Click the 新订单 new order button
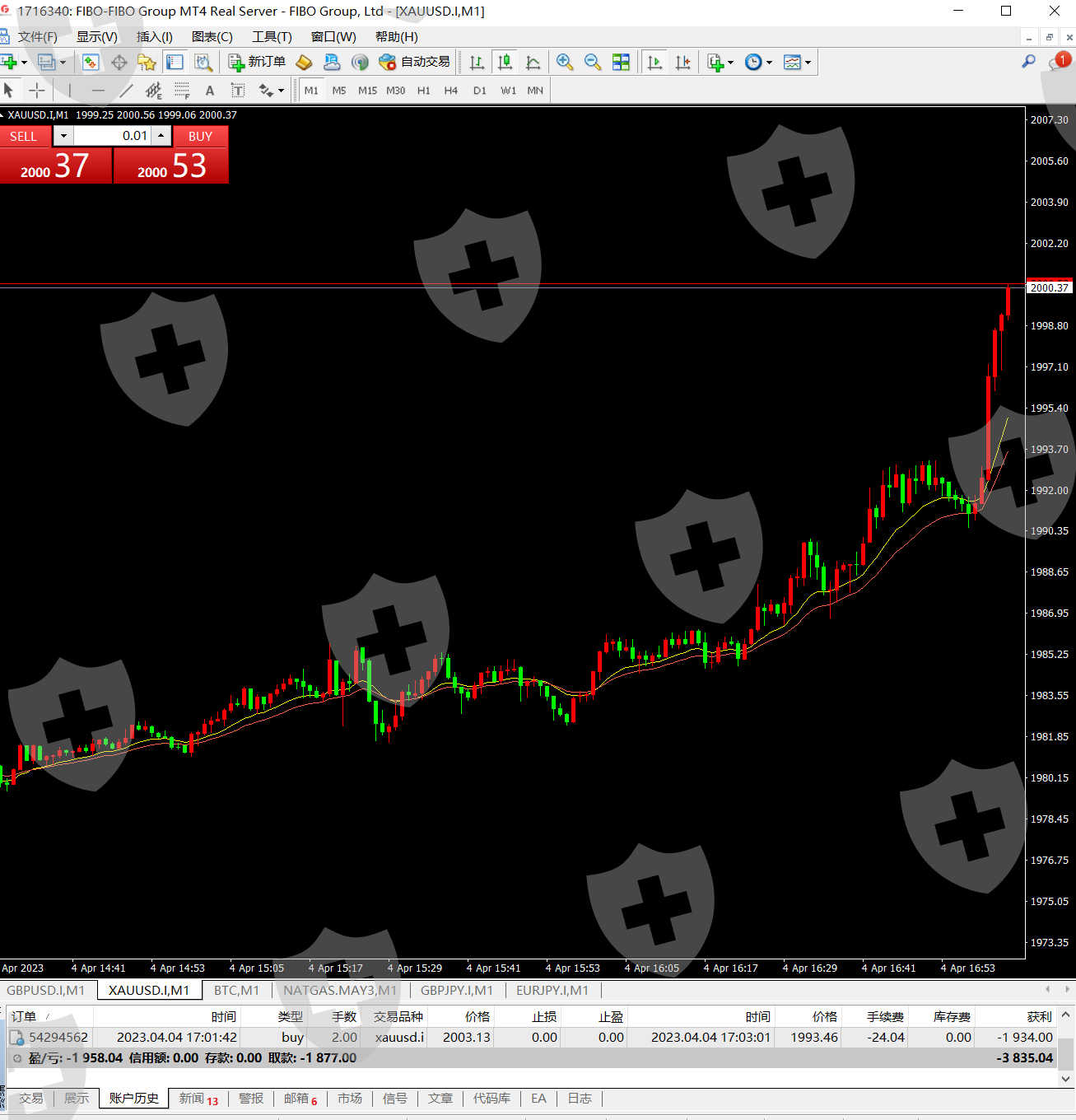Image resolution: width=1076 pixels, height=1120 pixels. tap(257, 63)
